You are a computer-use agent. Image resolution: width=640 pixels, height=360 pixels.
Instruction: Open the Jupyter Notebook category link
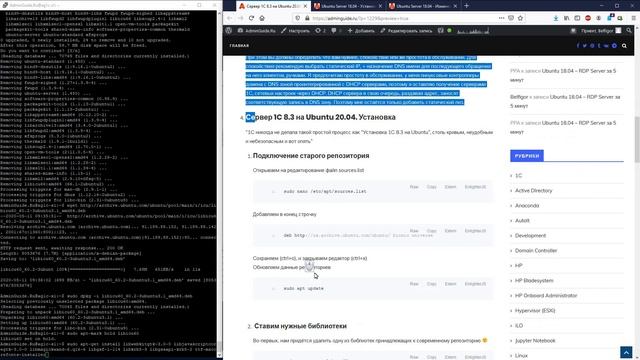pyautogui.click(x=535, y=341)
